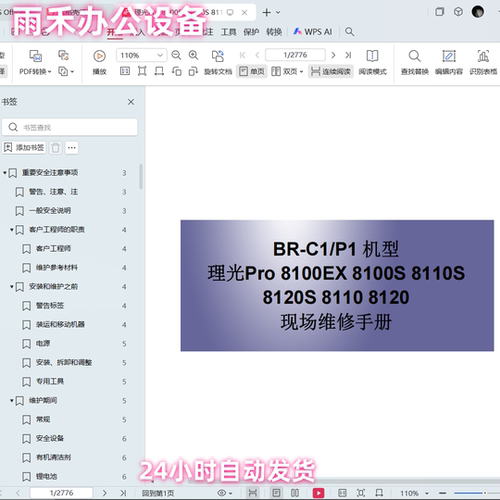
Task: Click the bookmark panel vertical scrollbar
Action: coord(141,177)
